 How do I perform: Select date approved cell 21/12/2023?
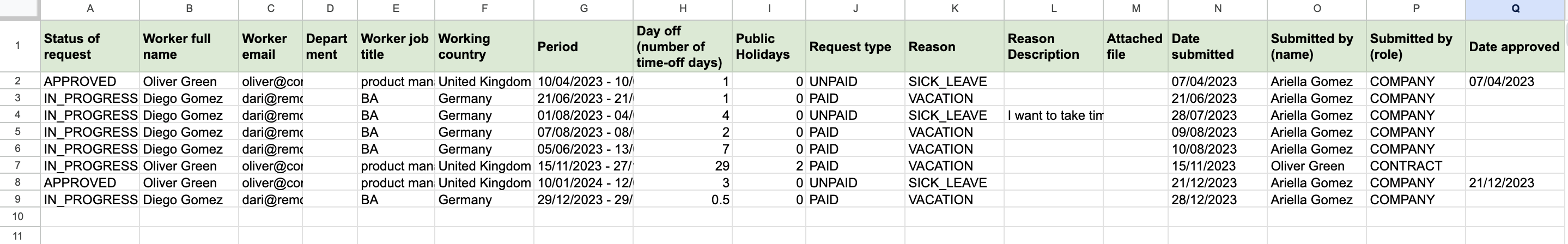point(1515,182)
